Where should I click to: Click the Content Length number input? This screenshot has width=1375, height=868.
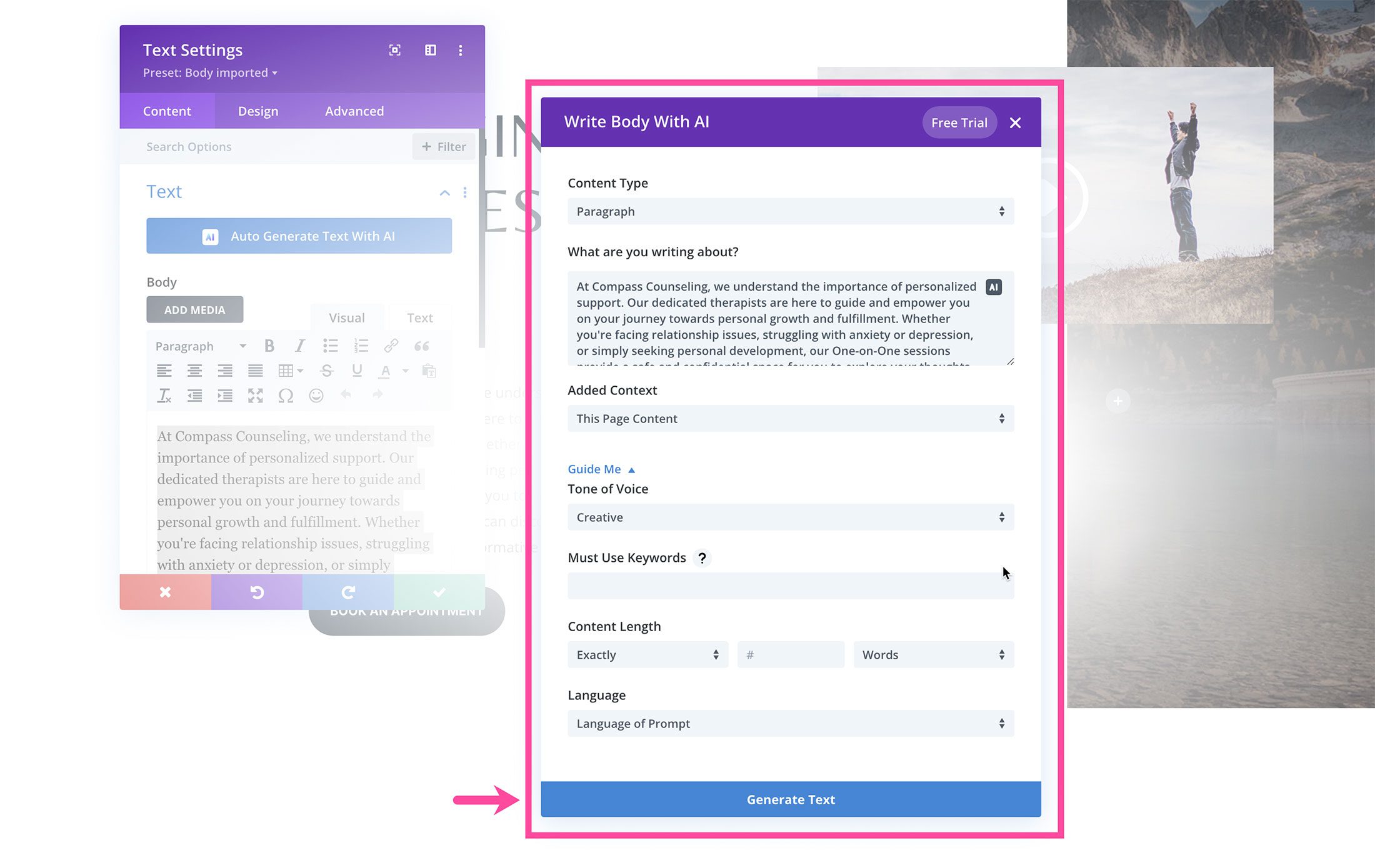pos(790,654)
